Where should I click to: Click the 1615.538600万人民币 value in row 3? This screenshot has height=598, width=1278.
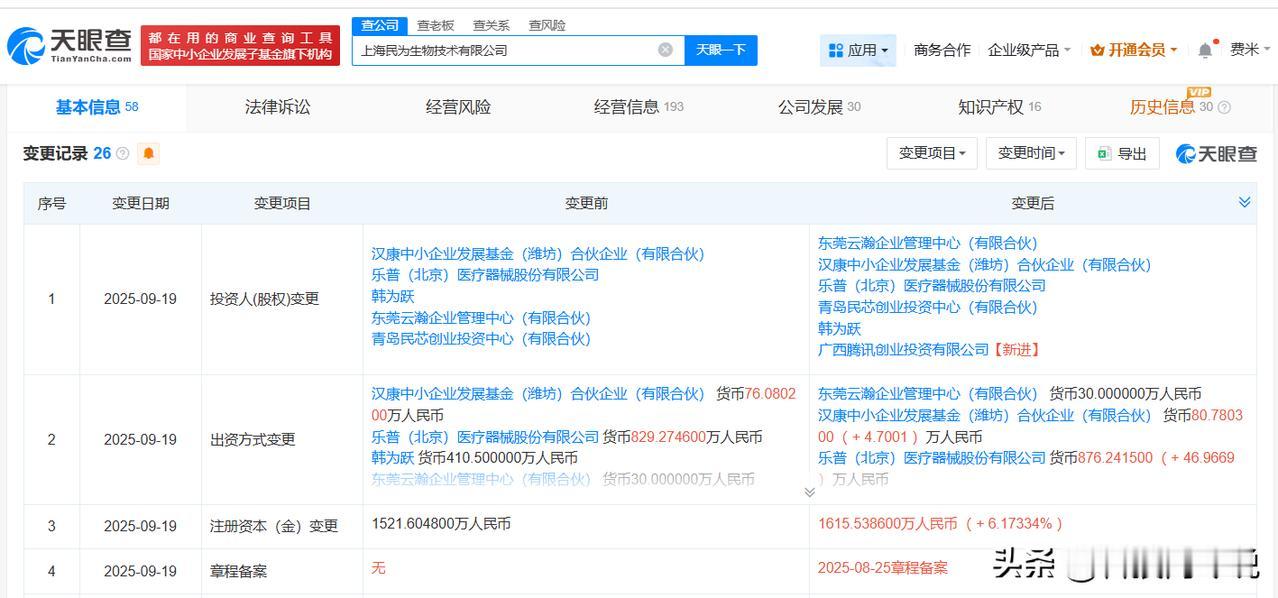[887, 523]
